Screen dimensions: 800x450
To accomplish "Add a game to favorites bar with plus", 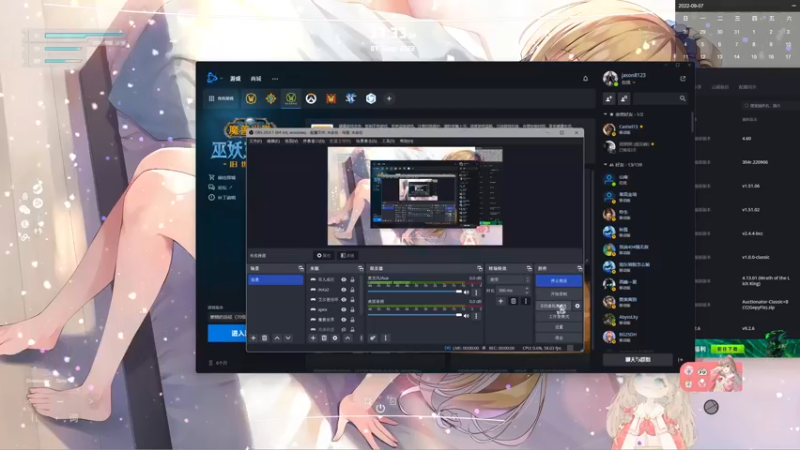I will pos(389,98).
